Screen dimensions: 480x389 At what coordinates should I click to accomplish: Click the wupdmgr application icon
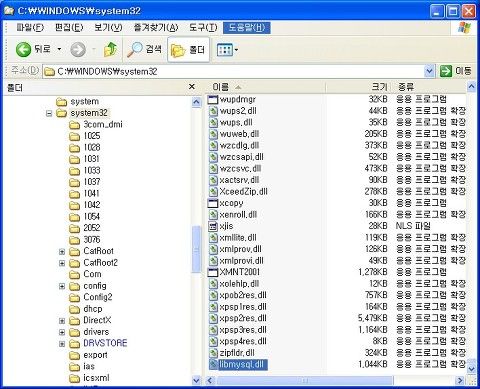213,100
